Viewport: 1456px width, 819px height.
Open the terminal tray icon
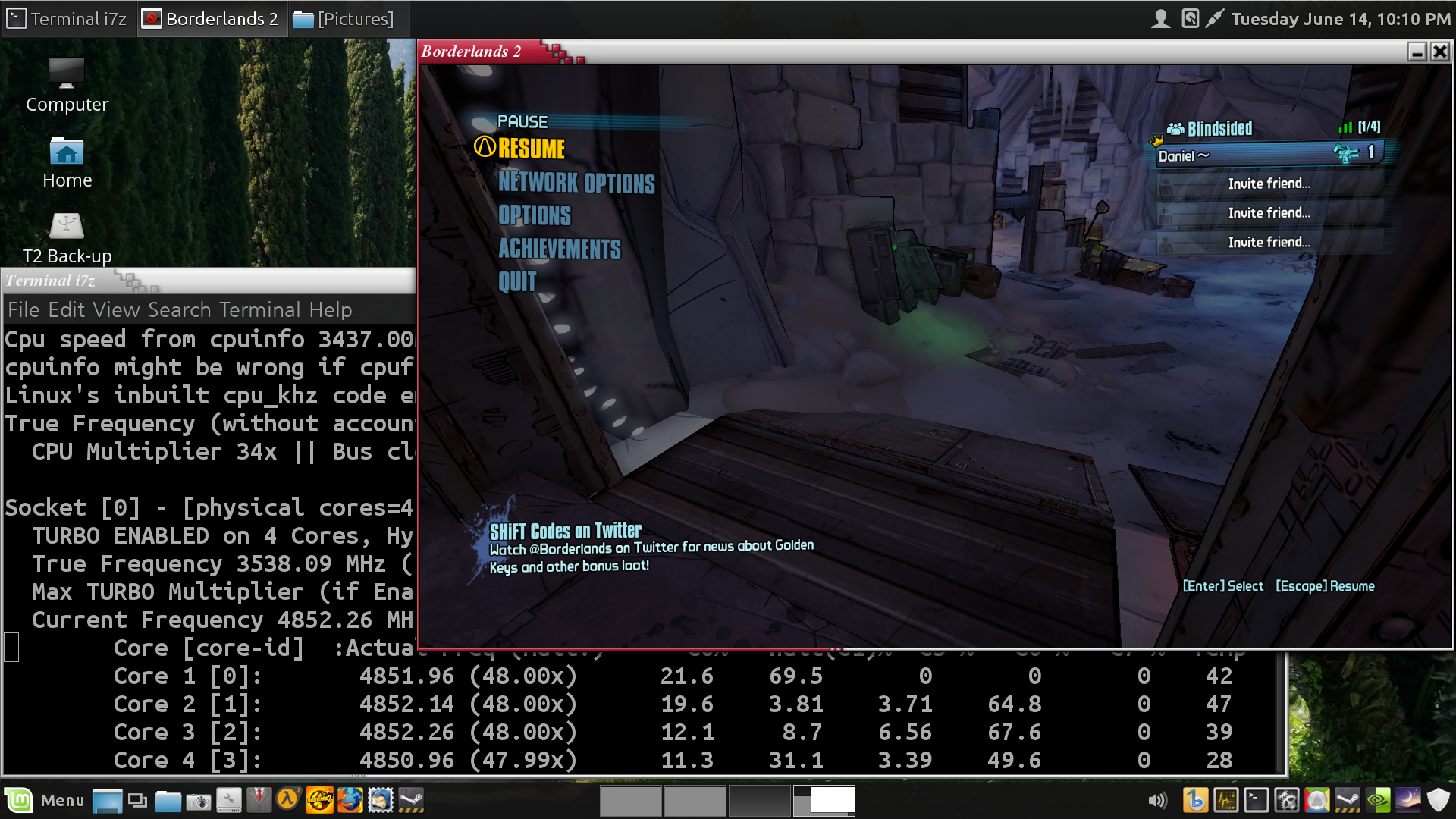(x=1257, y=801)
